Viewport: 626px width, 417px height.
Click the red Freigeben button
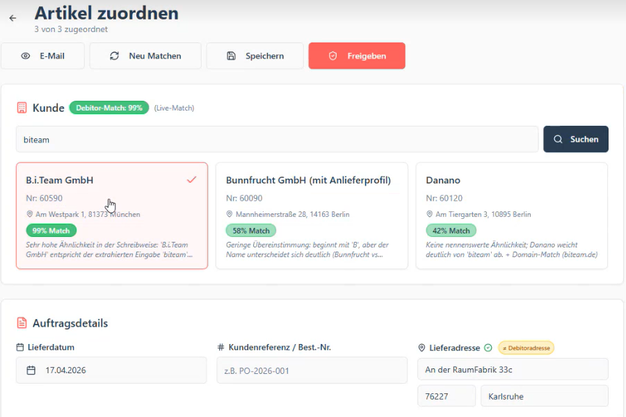(356, 56)
